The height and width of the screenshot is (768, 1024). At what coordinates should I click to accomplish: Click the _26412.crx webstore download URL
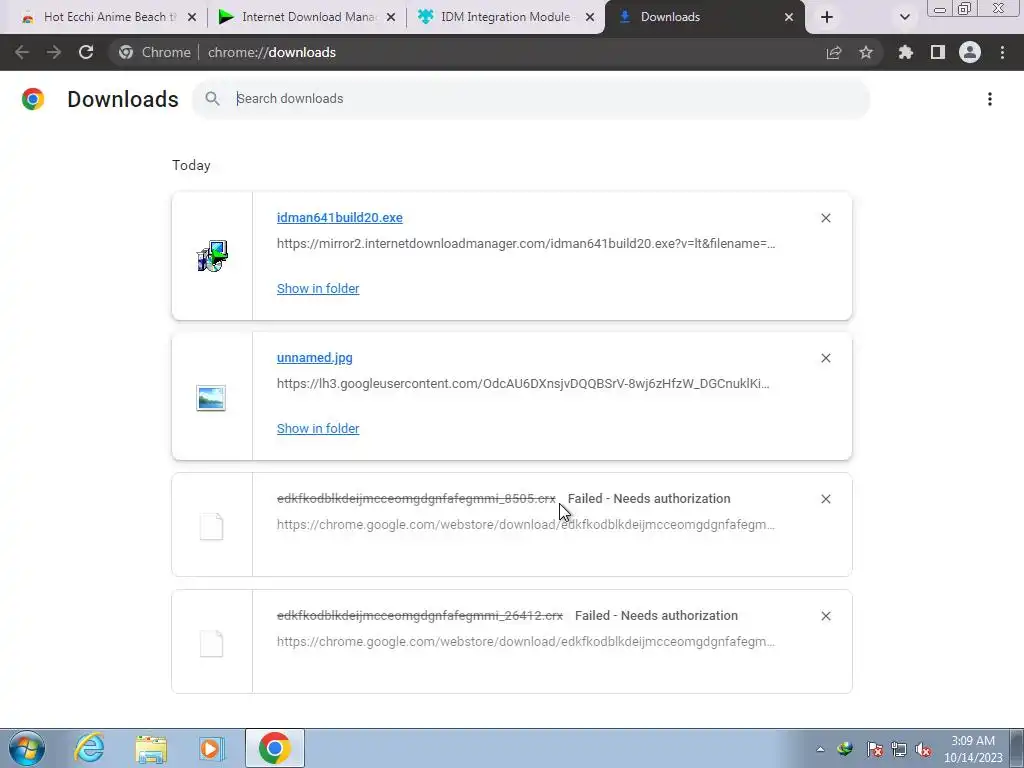point(526,641)
